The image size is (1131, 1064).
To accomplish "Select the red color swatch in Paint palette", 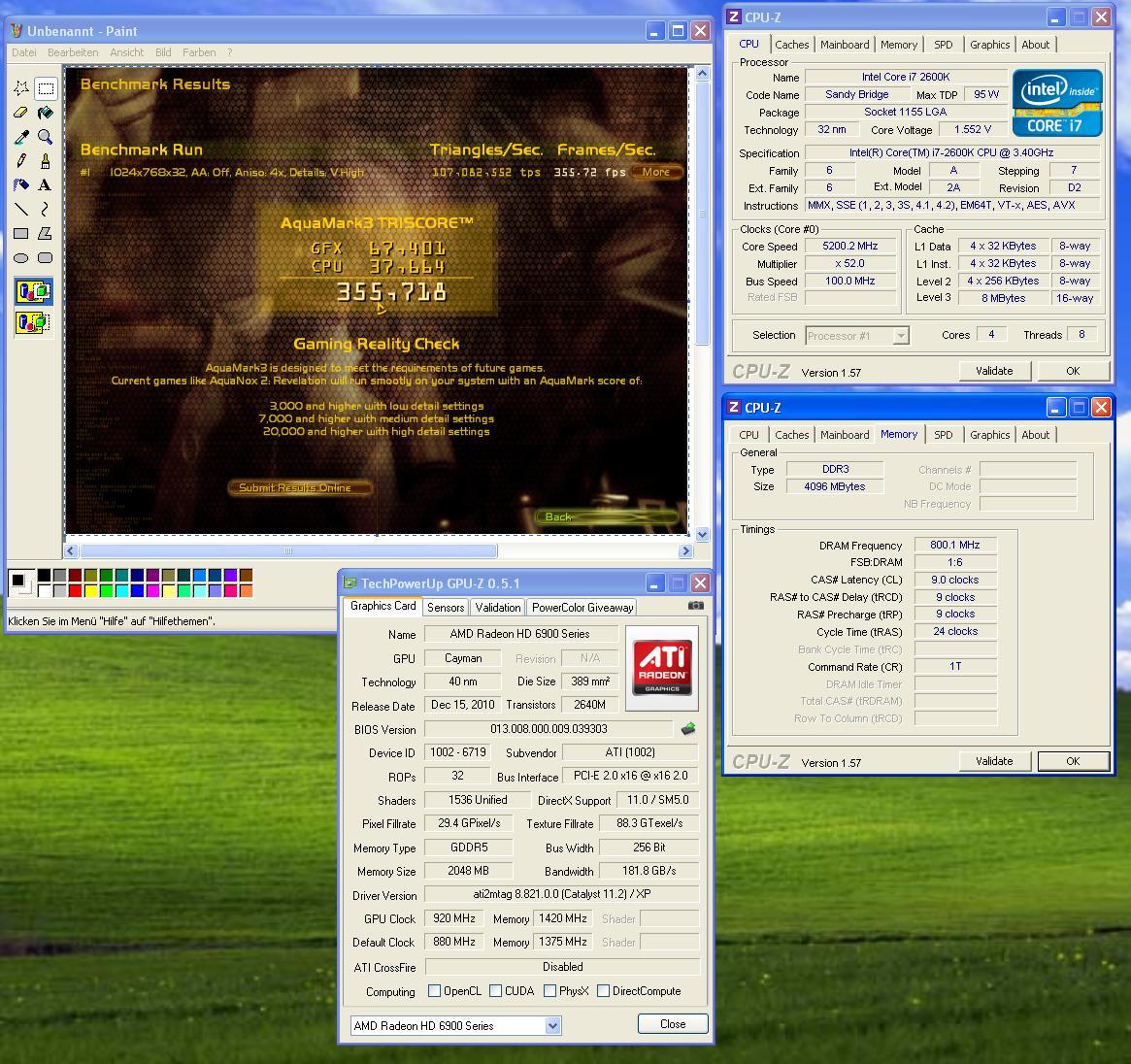I will (75, 591).
